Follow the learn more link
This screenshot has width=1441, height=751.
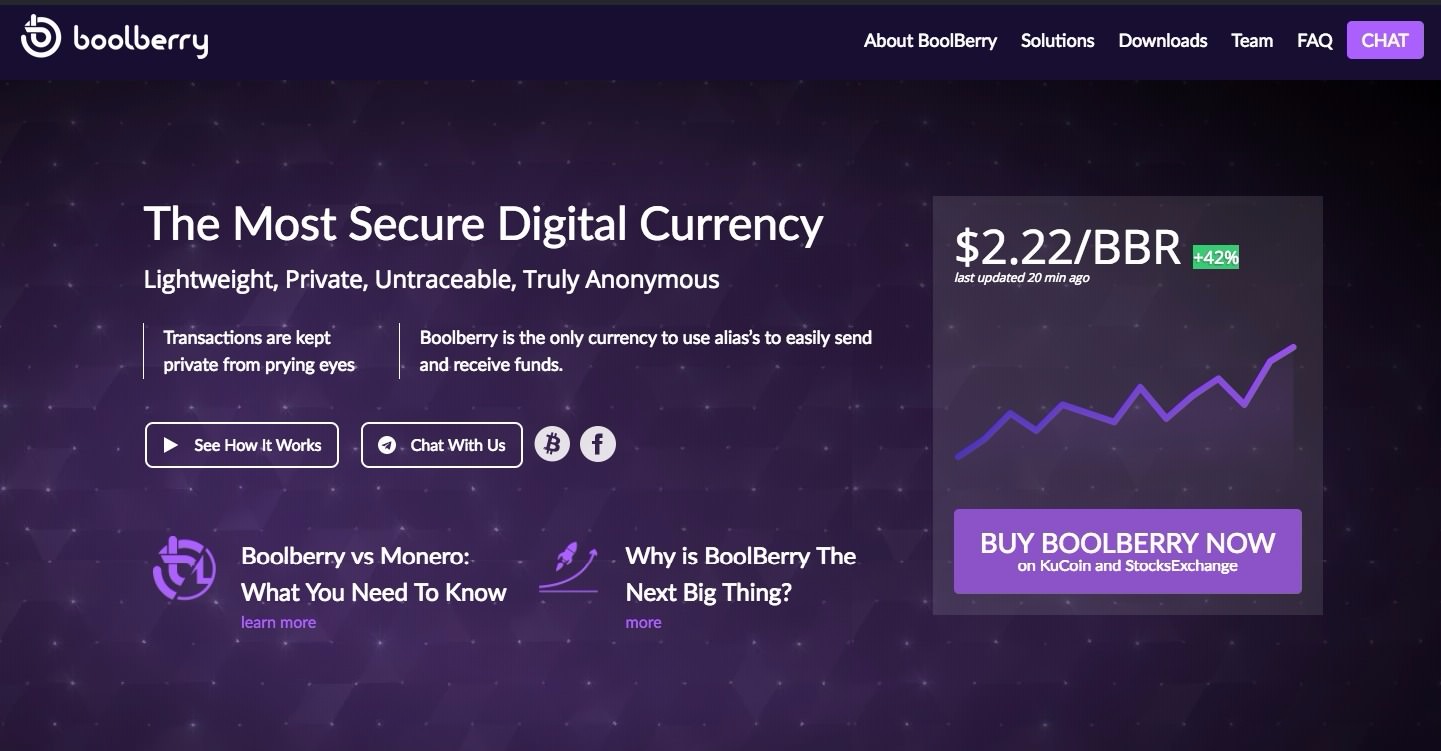[278, 622]
